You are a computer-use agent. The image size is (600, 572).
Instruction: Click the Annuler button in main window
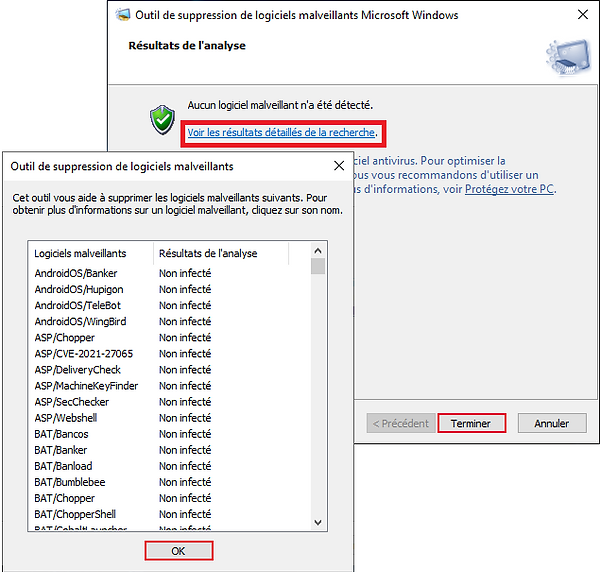(552, 423)
